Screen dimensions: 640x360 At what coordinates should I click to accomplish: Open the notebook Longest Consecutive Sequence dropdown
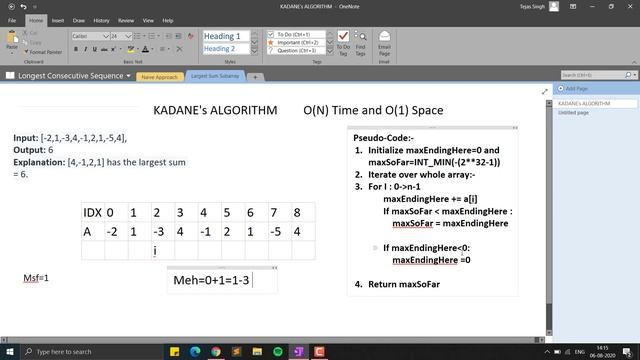[128, 76]
